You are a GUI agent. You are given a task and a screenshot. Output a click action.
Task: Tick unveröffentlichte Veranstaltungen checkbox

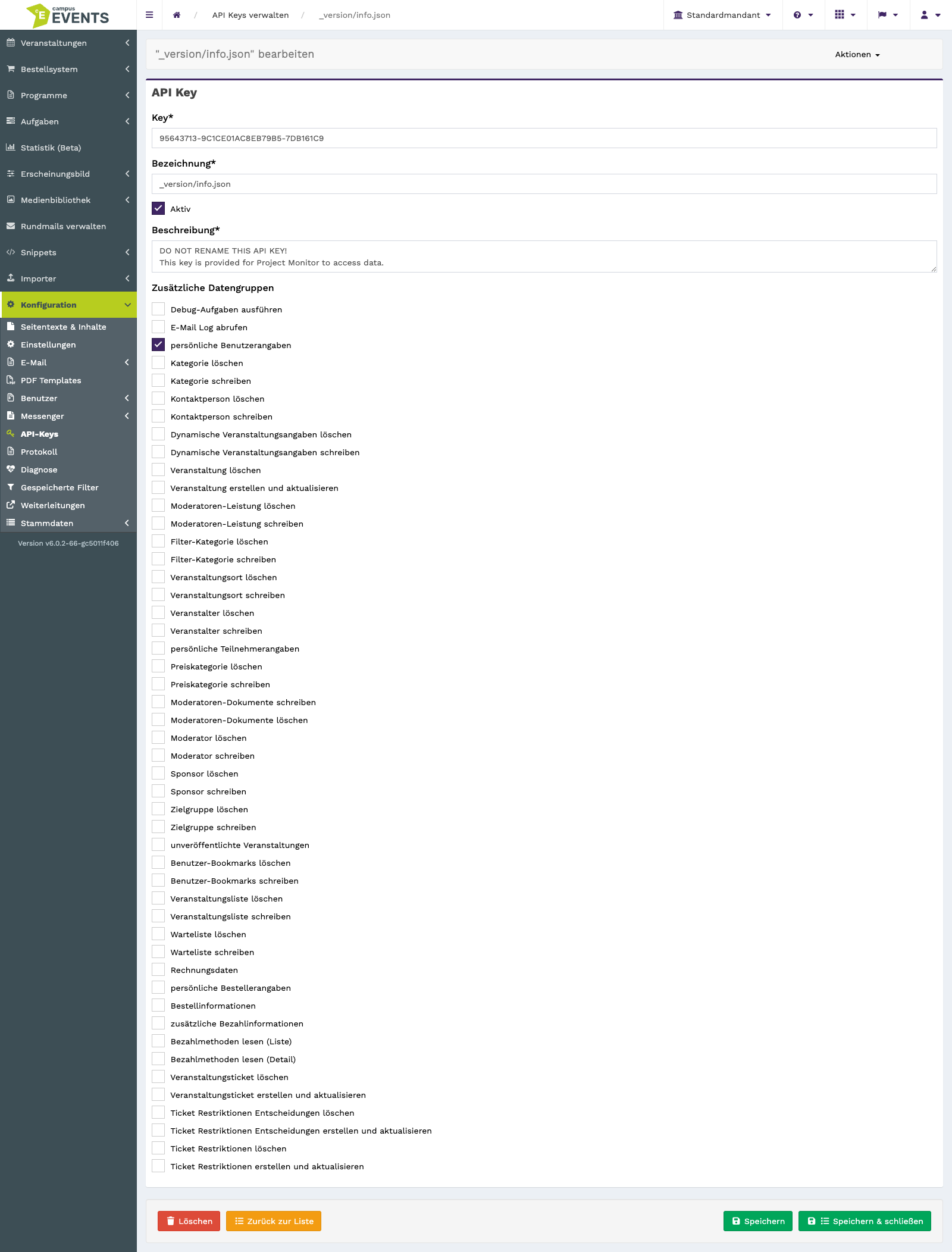[158, 844]
